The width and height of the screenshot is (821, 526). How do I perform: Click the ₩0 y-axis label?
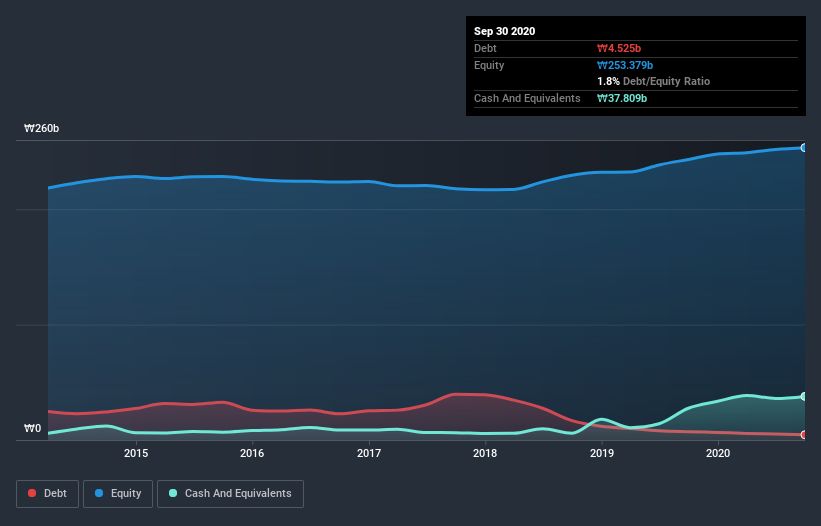(32, 428)
